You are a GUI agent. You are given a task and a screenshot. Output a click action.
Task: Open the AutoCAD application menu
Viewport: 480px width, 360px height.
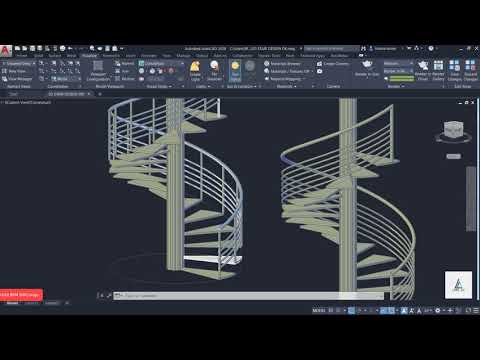coord(6,51)
